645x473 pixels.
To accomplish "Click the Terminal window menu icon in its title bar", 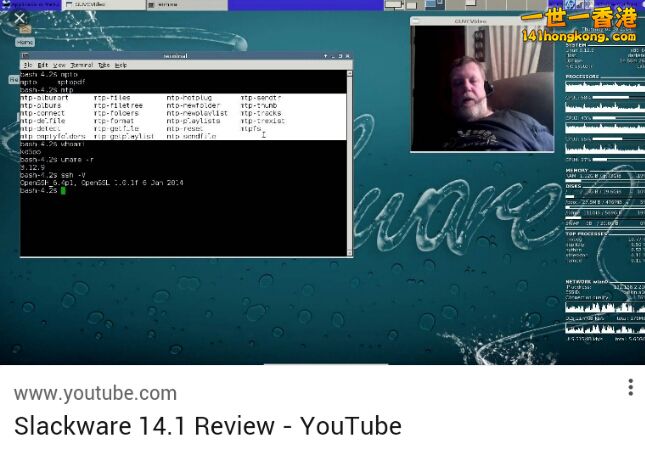I will 25,56.
